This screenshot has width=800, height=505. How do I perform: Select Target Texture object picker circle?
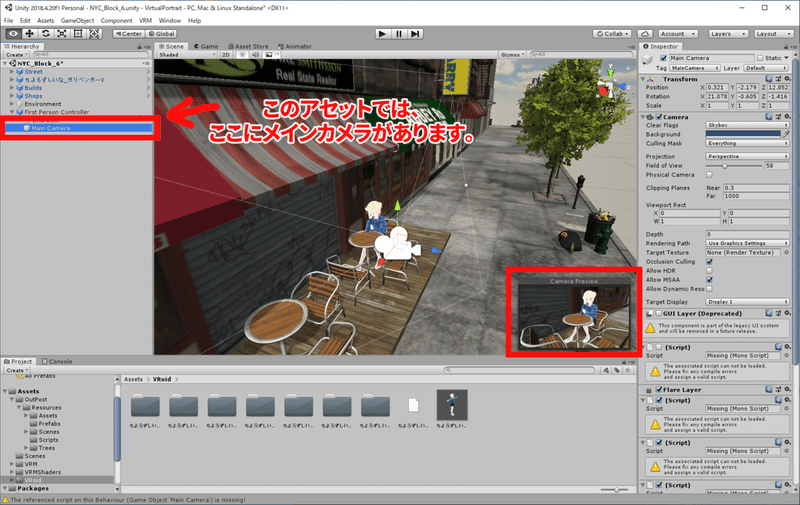787,252
